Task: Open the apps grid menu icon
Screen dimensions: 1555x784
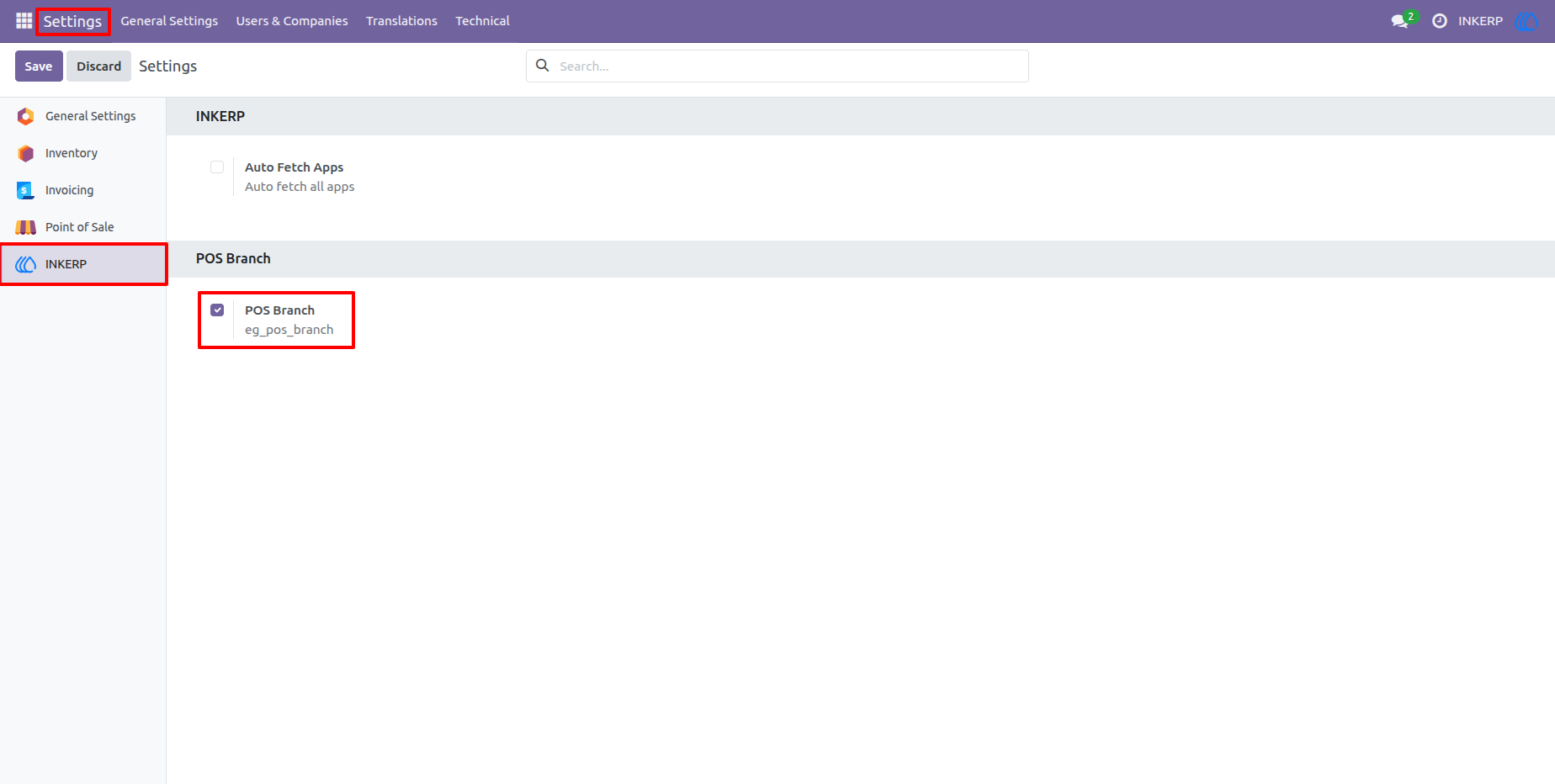Action: tap(24, 21)
